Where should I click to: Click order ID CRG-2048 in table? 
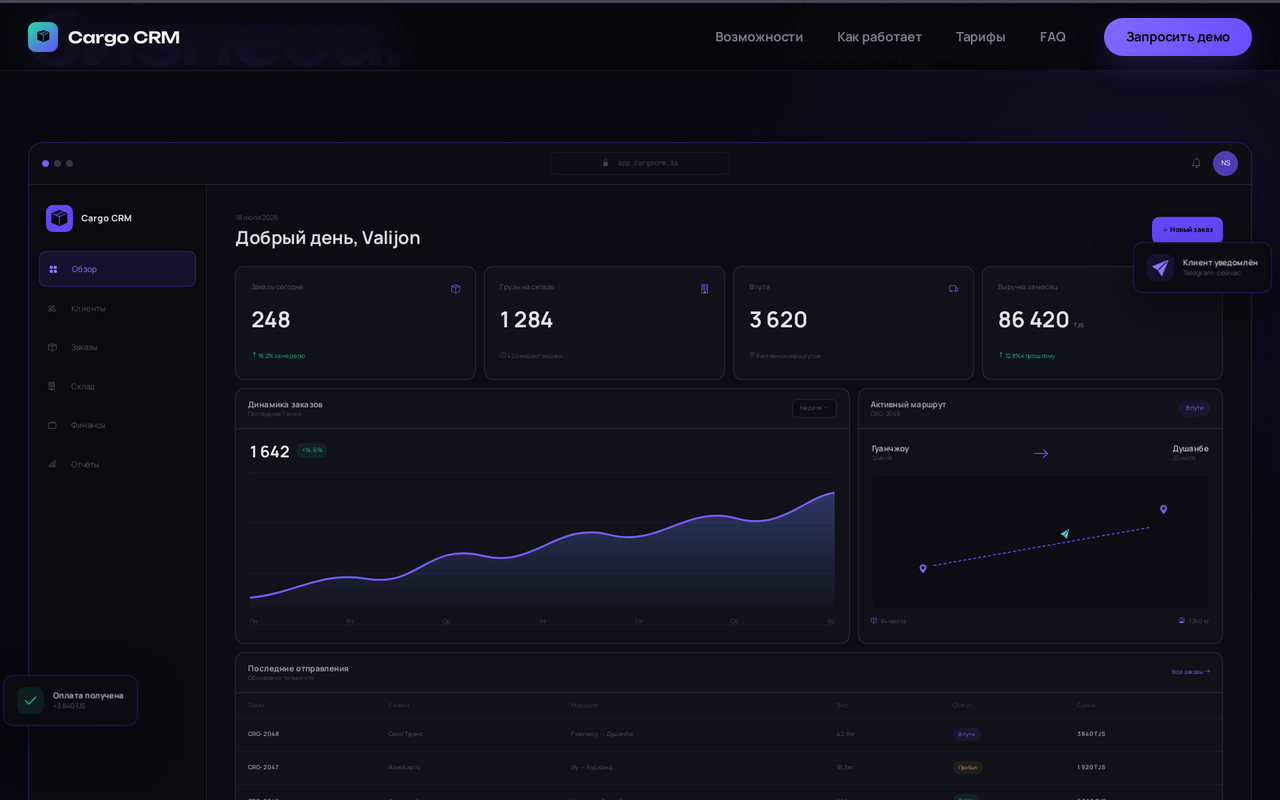263,734
